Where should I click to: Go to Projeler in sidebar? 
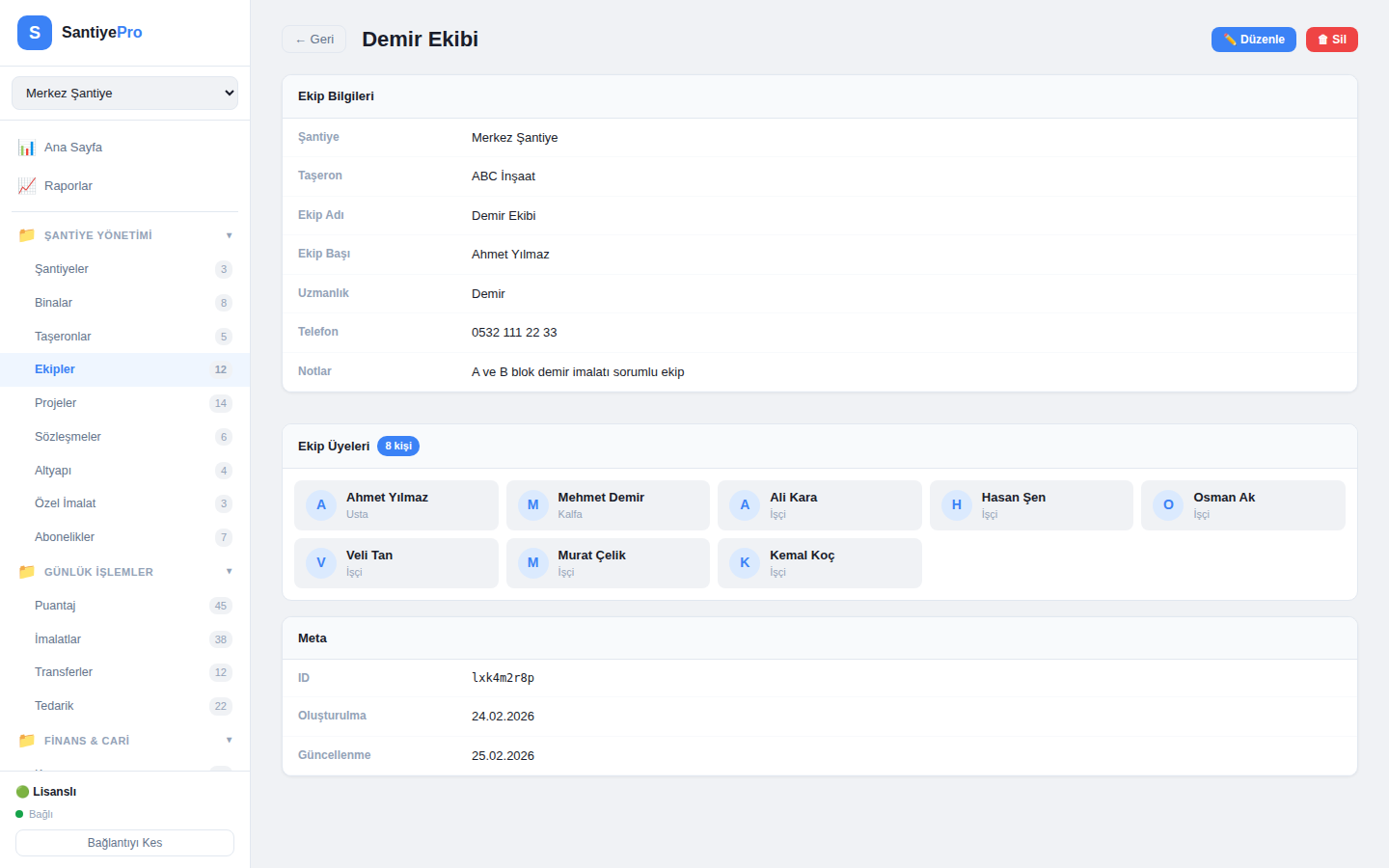point(56,403)
